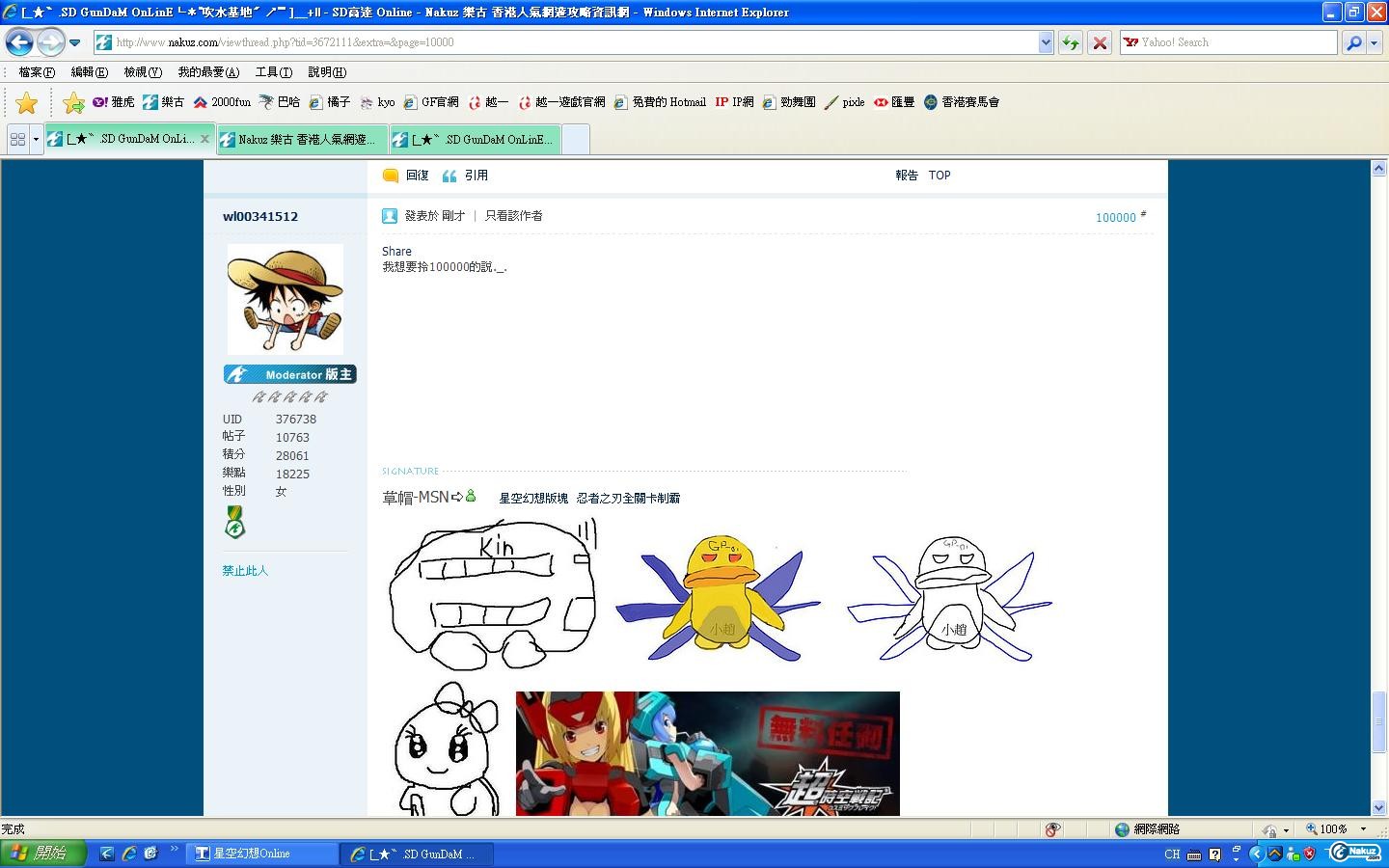Open 星空幻想版塊 signature link
Screen dimensions: 1389x868
click(x=533, y=499)
